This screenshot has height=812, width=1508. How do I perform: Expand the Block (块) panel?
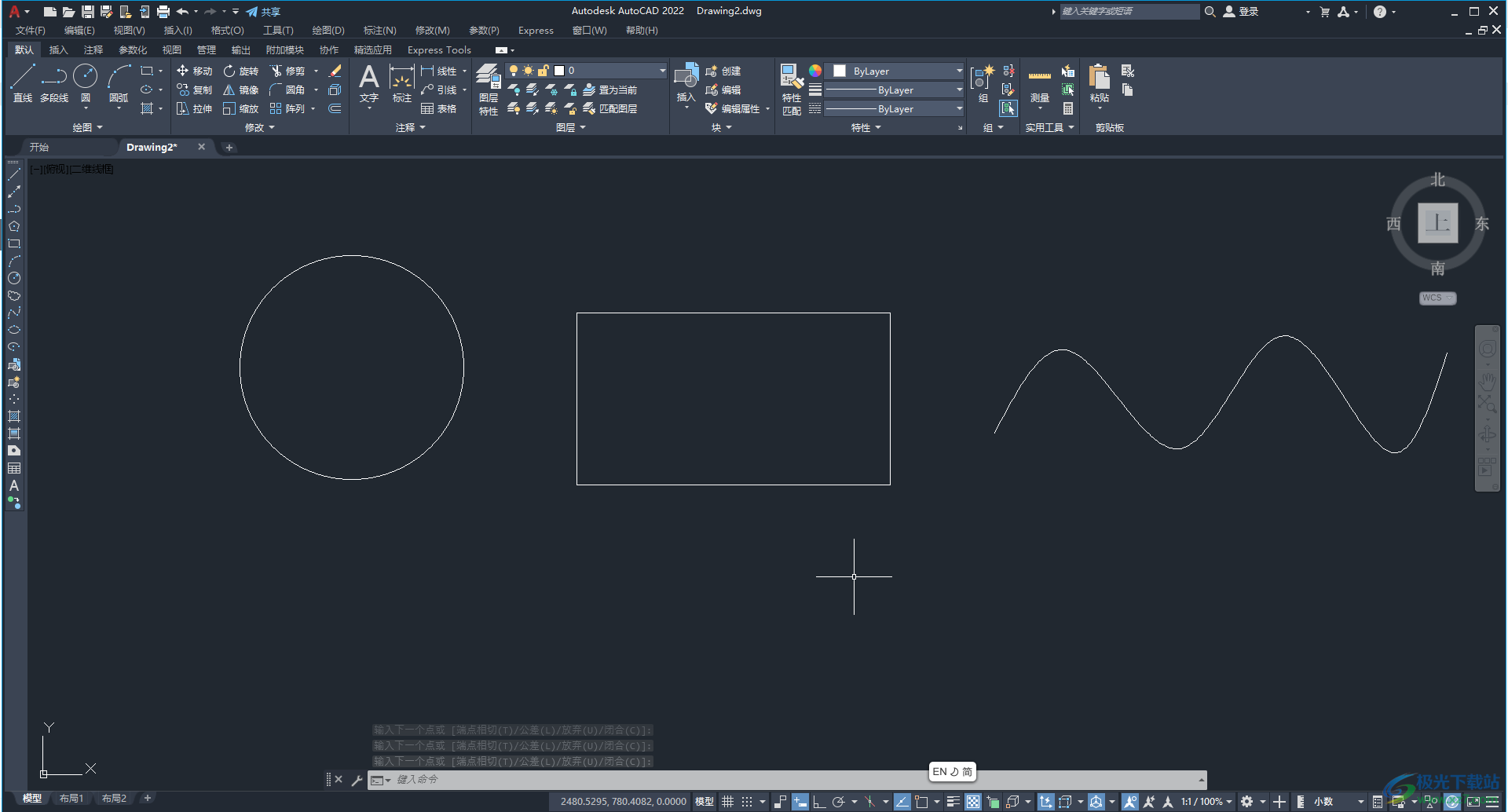click(x=722, y=127)
